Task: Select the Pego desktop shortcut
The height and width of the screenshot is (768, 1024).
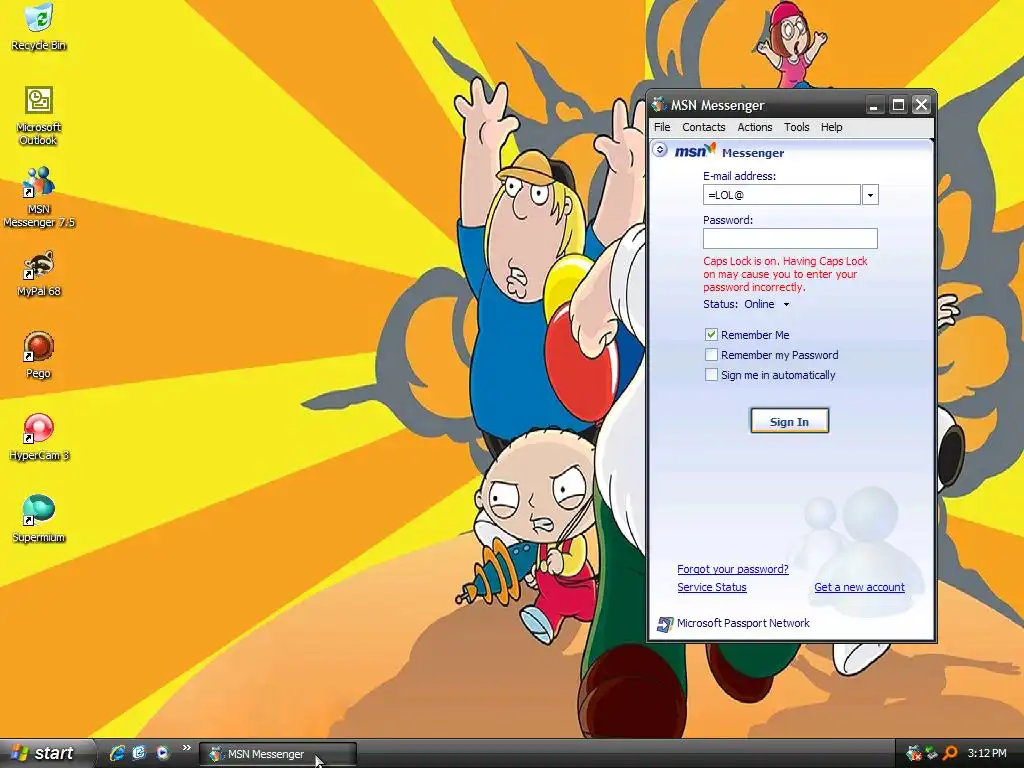Action: (39, 355)
